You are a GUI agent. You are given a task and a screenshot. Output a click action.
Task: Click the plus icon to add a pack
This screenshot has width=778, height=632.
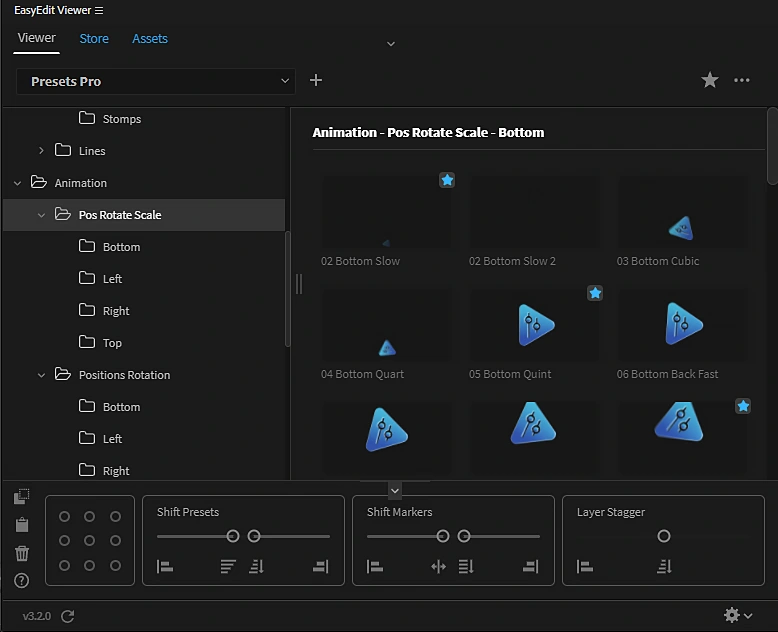click(316, 80)
